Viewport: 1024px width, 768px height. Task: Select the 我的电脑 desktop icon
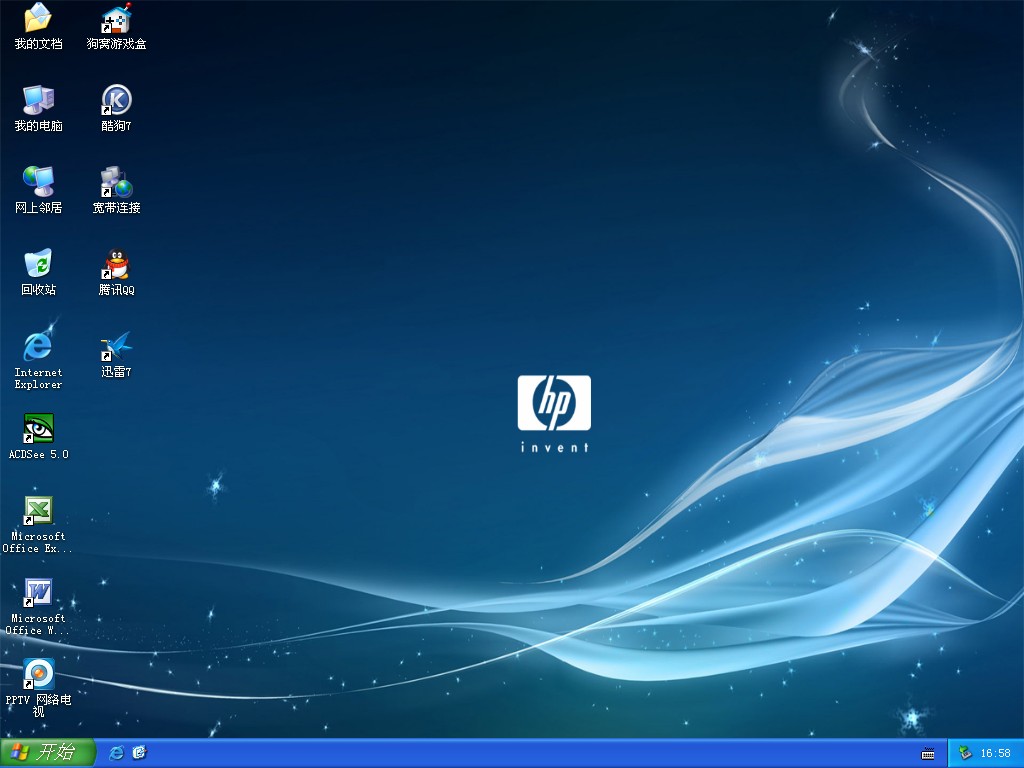pos(38,100)
